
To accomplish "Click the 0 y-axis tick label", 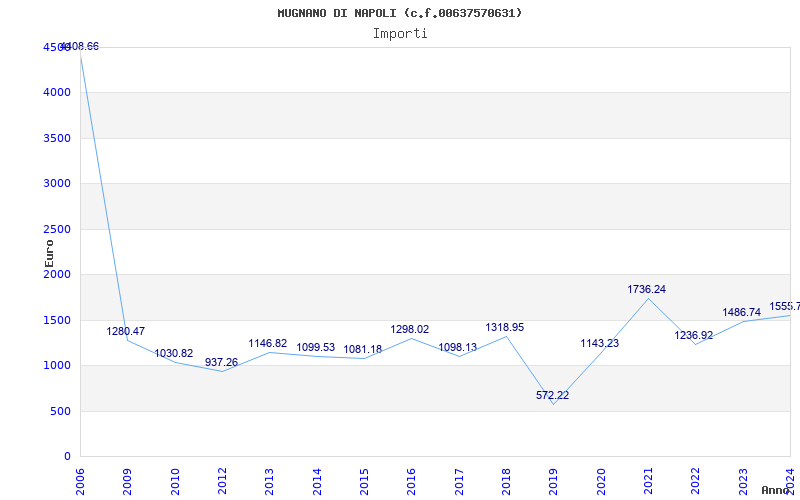I will point(67,457).
